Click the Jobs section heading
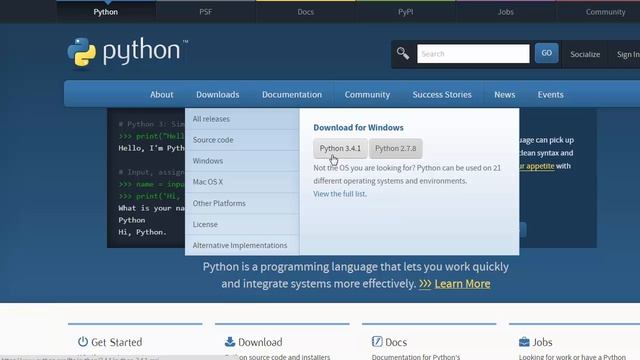 coord(542,342)
